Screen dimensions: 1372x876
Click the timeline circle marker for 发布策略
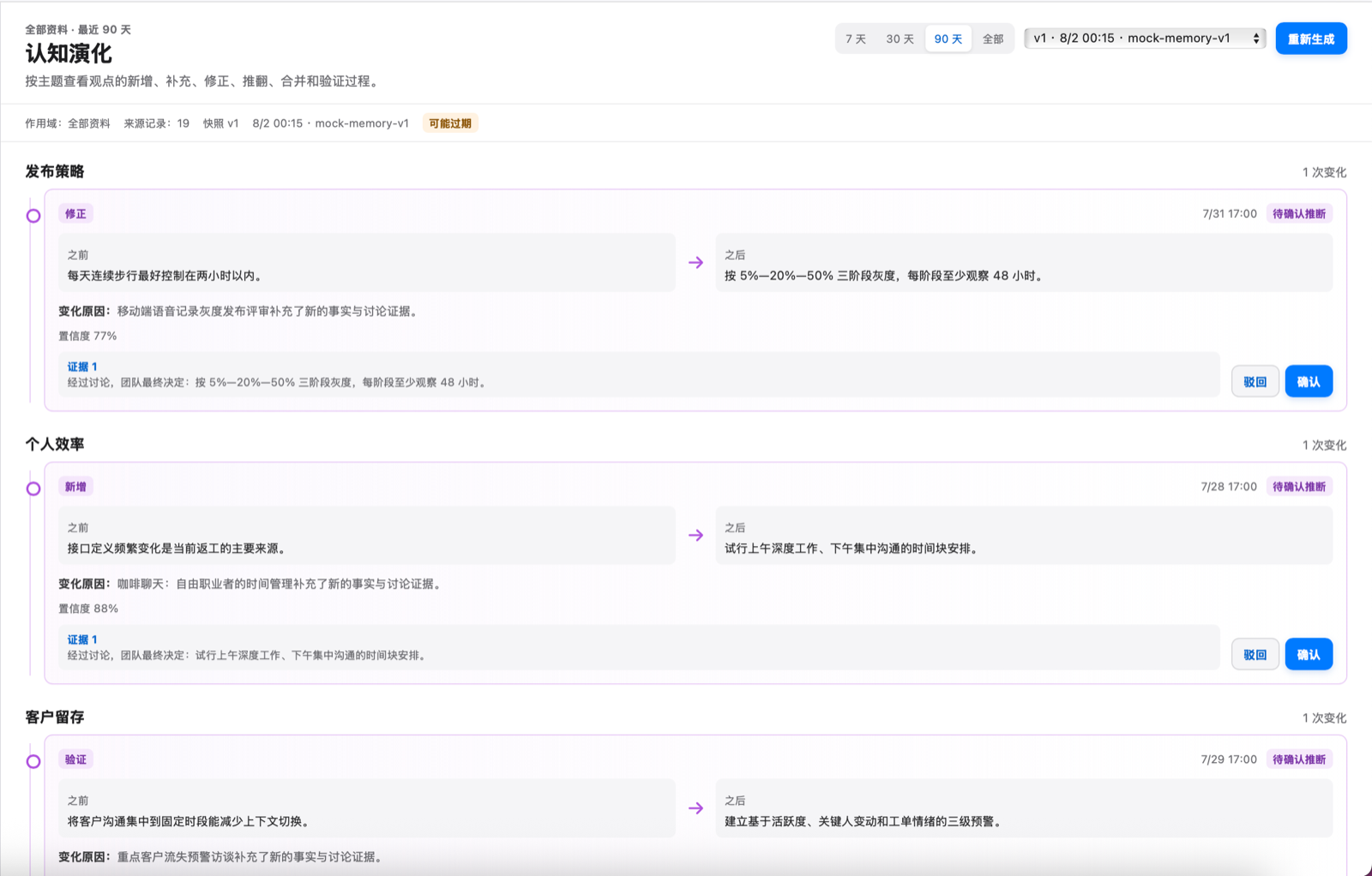(x=33, y=216)
